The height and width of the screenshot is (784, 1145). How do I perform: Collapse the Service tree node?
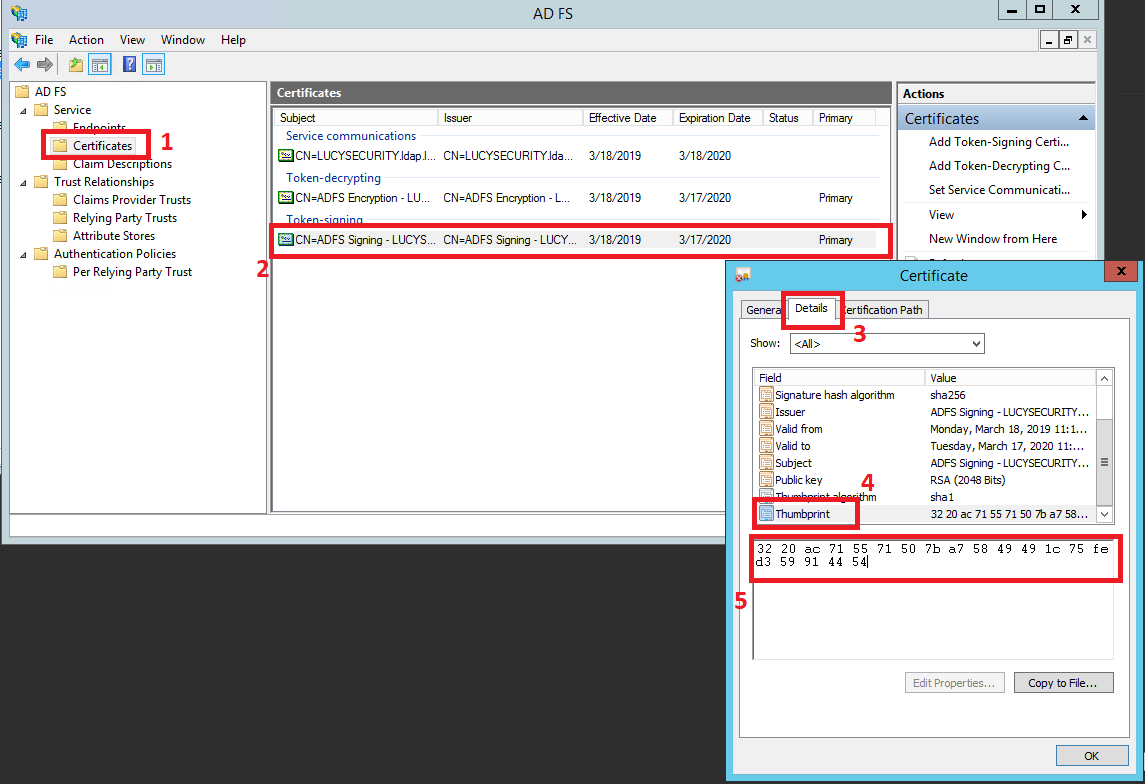click(x=23, y=110)
